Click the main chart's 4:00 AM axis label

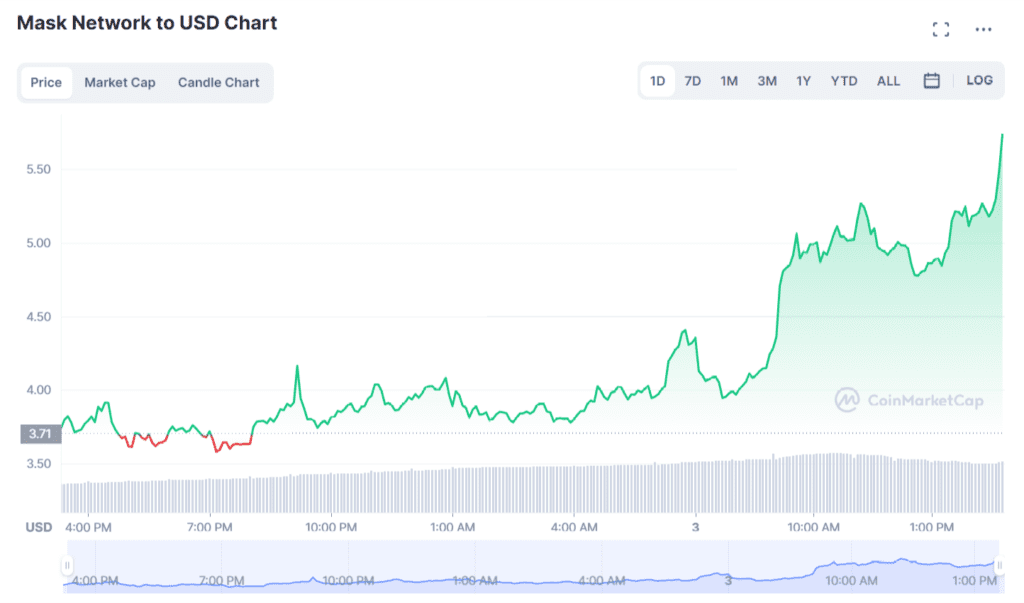pyautogui.click(x=574, y=527)
